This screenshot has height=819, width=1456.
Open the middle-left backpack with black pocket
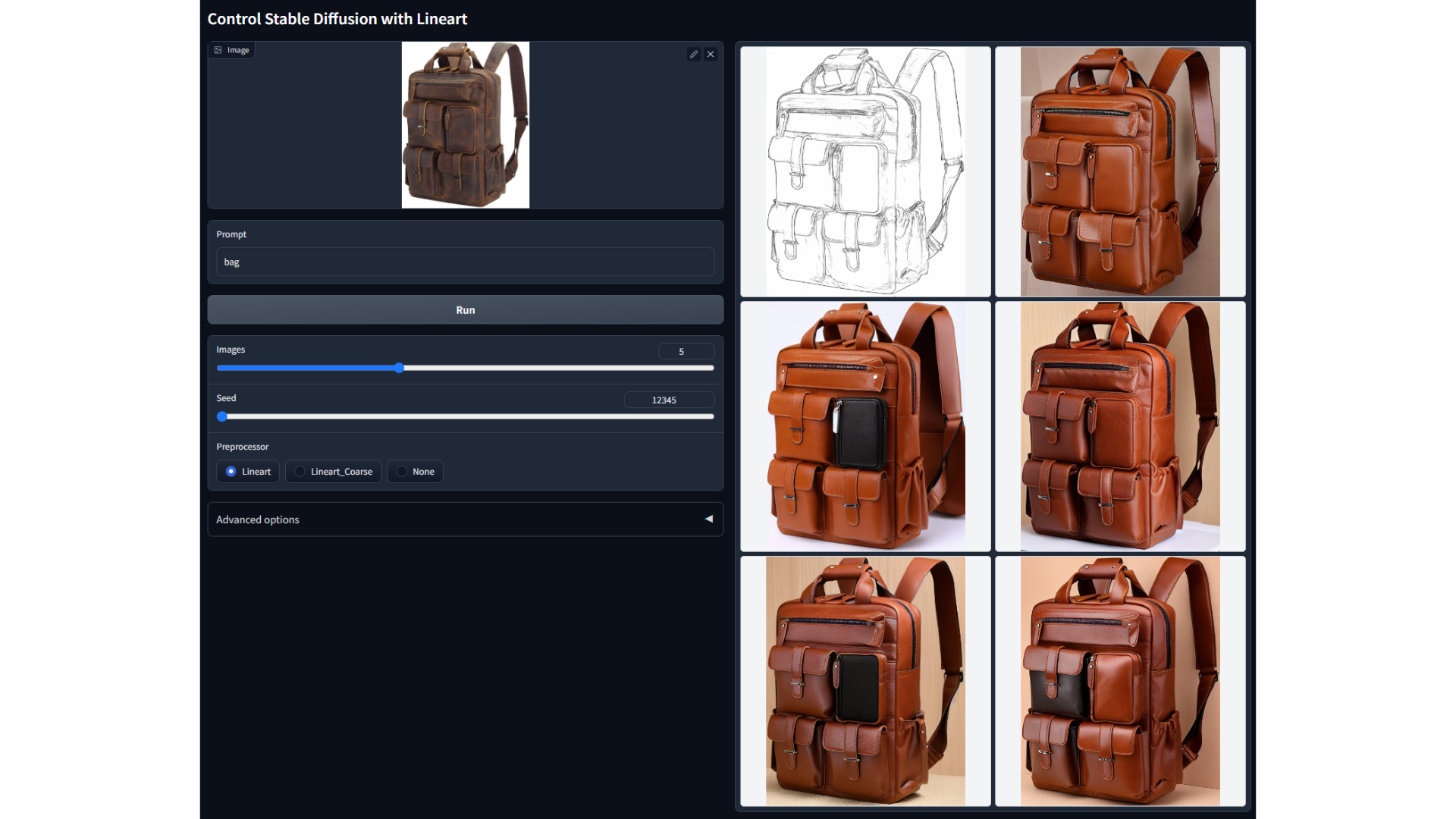(865, 426)
